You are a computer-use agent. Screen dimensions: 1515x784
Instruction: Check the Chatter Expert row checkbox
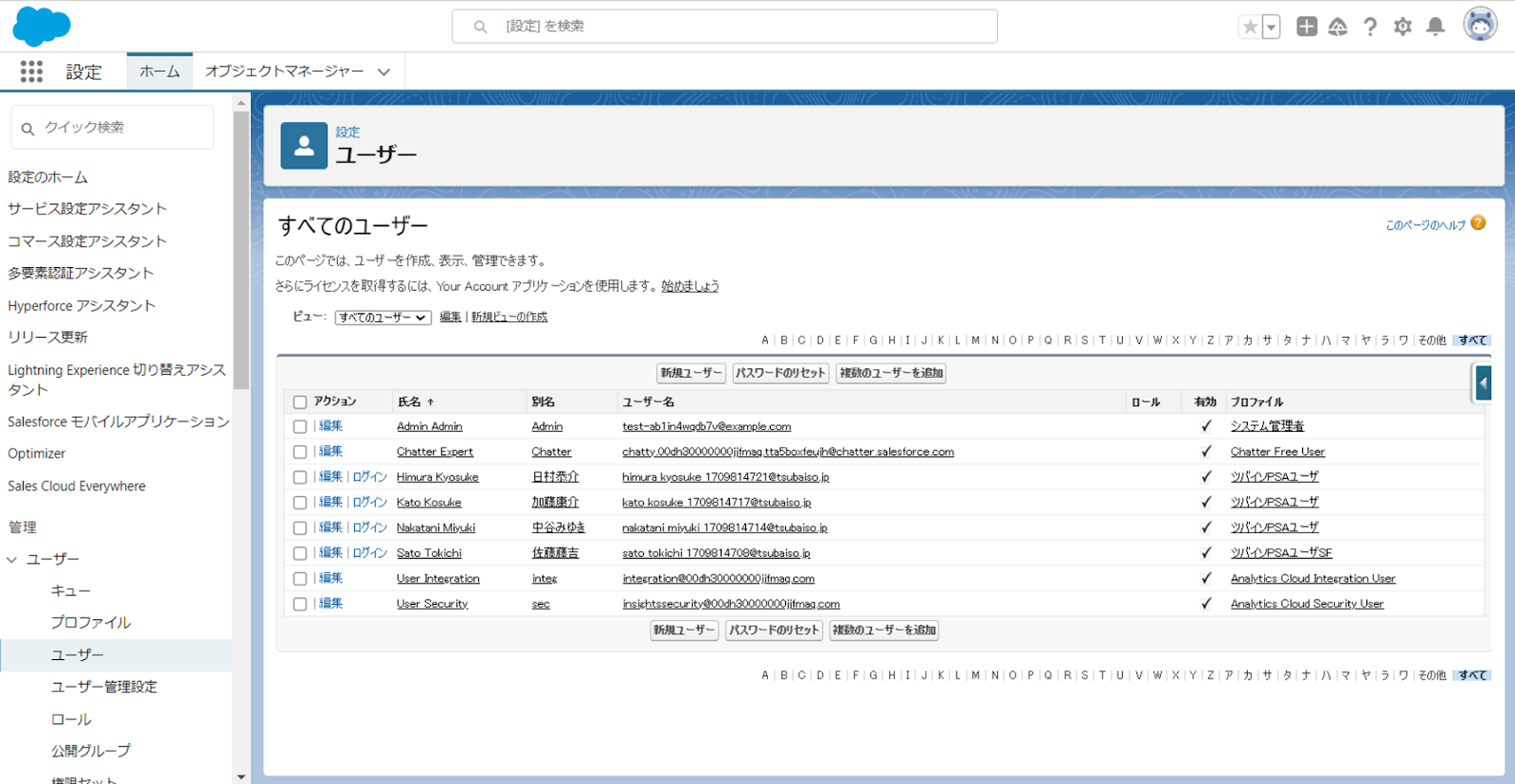tap(300, 453)
